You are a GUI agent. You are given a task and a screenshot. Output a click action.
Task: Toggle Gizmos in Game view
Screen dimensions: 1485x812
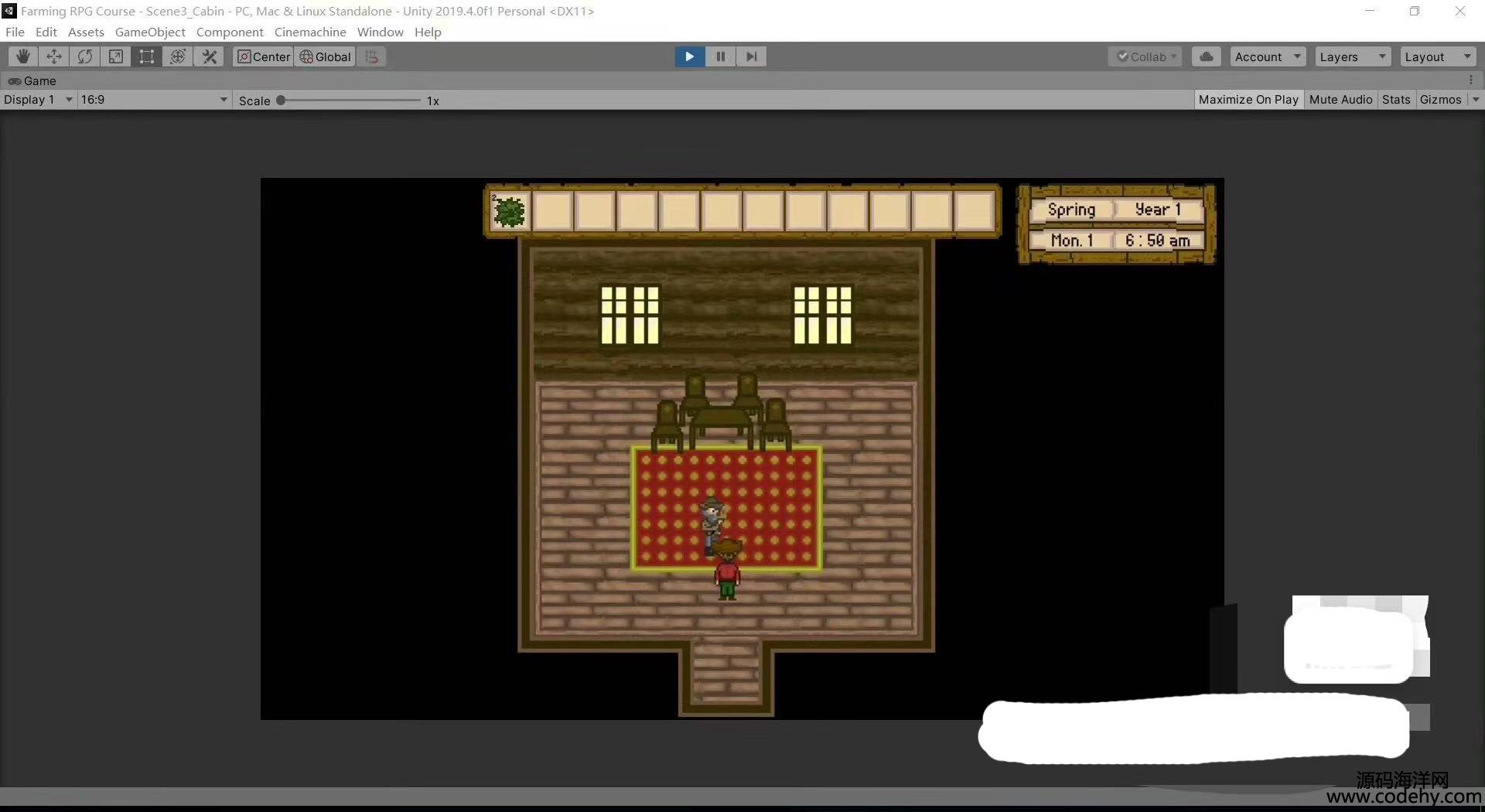tap(1441, 100)
